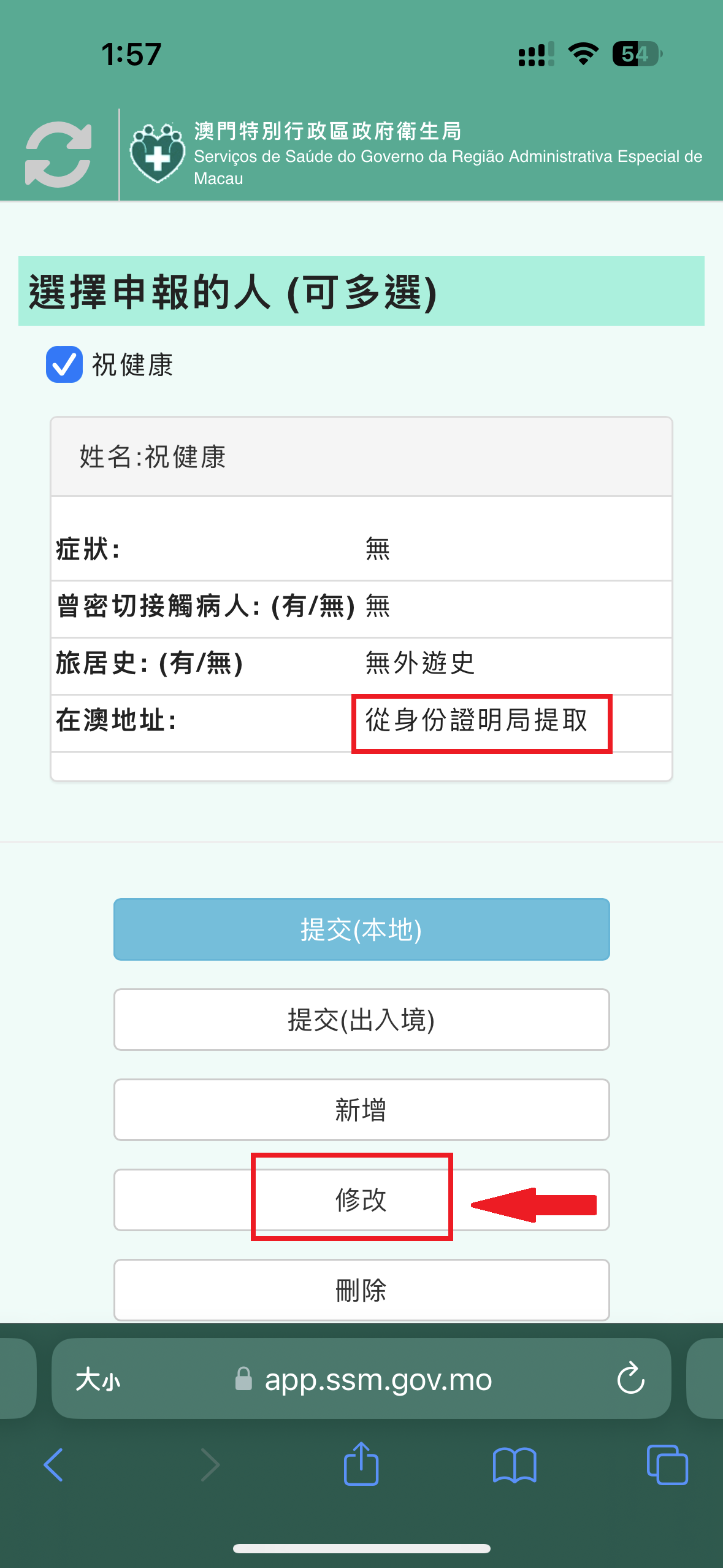Tap the 姓名:祝健康 card header
Screen dimensions: 723x1568
coord(361,457)
